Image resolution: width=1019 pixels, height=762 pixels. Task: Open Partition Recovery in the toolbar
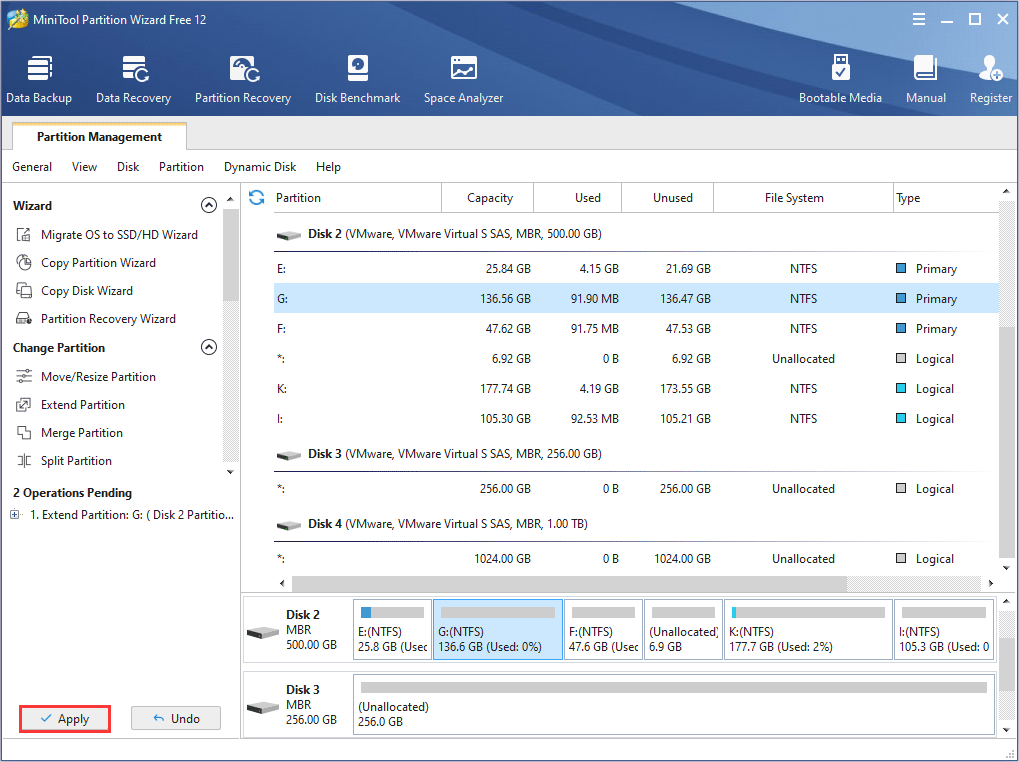click(243, 79)
